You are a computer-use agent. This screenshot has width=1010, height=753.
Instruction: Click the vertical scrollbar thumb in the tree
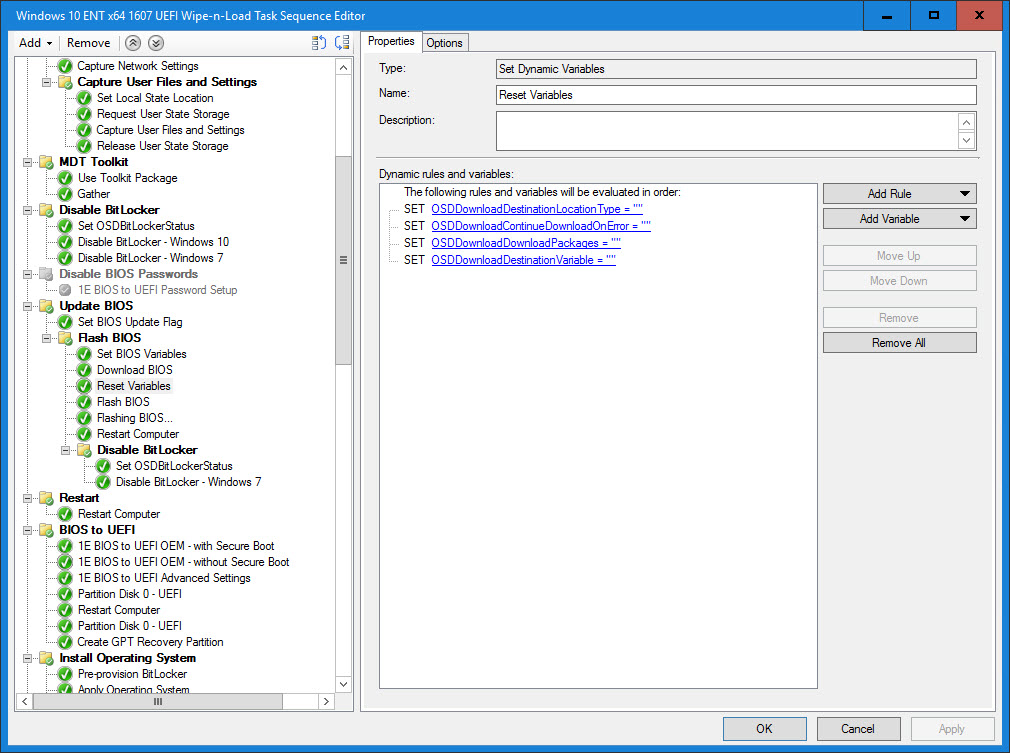343,260
